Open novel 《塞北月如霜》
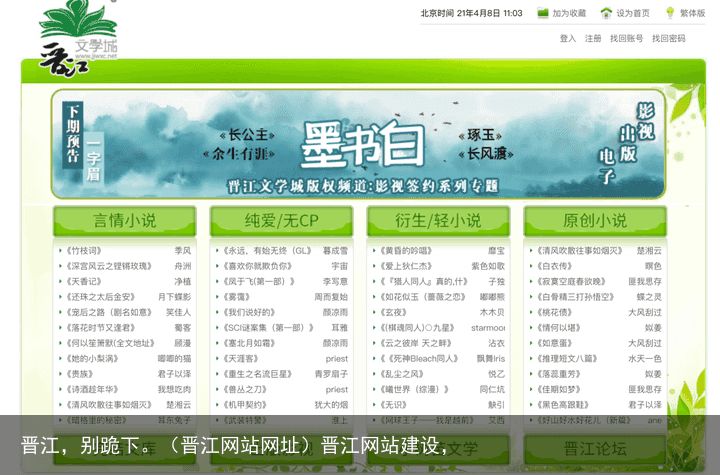Image resolution: width=720 pixels, height=475 pixels. point(249,344)
